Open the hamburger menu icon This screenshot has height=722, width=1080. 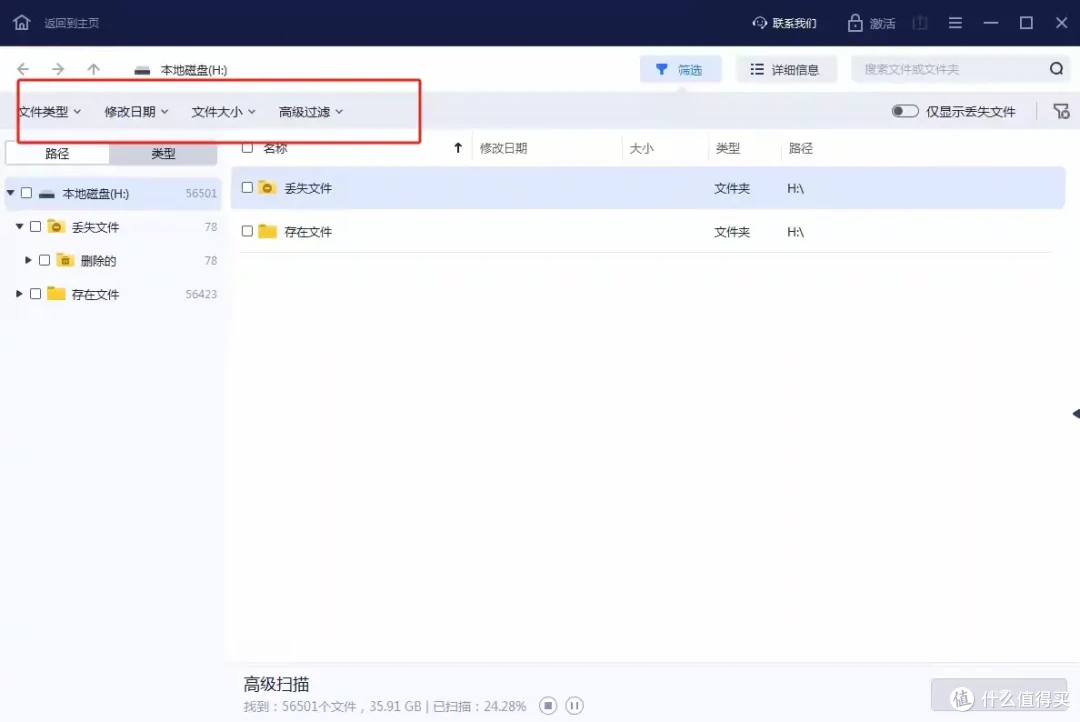[x=955, y=23]
